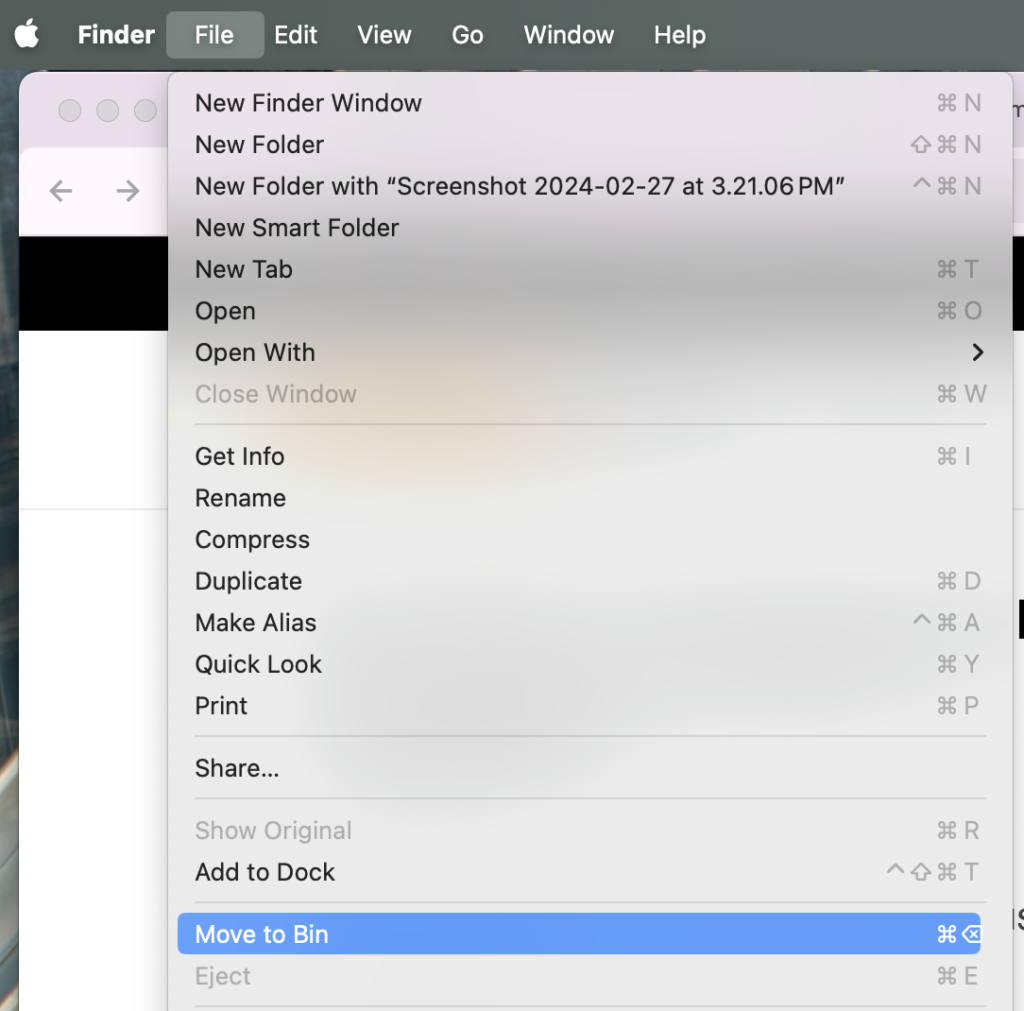This screenshot has height=1011, width=1024.
Task: Open the Apple menu
Action: coord(26,34)
